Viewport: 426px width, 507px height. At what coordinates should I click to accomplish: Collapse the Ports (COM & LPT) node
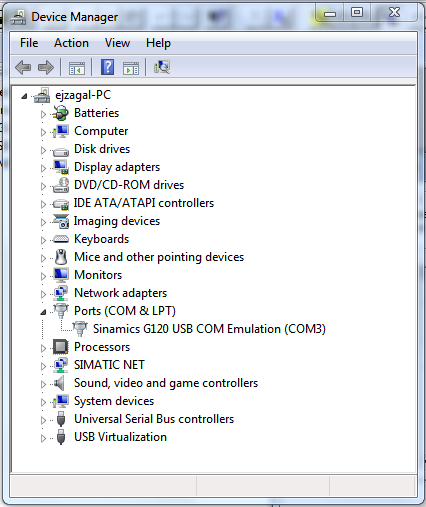click(x=43, y=312)
